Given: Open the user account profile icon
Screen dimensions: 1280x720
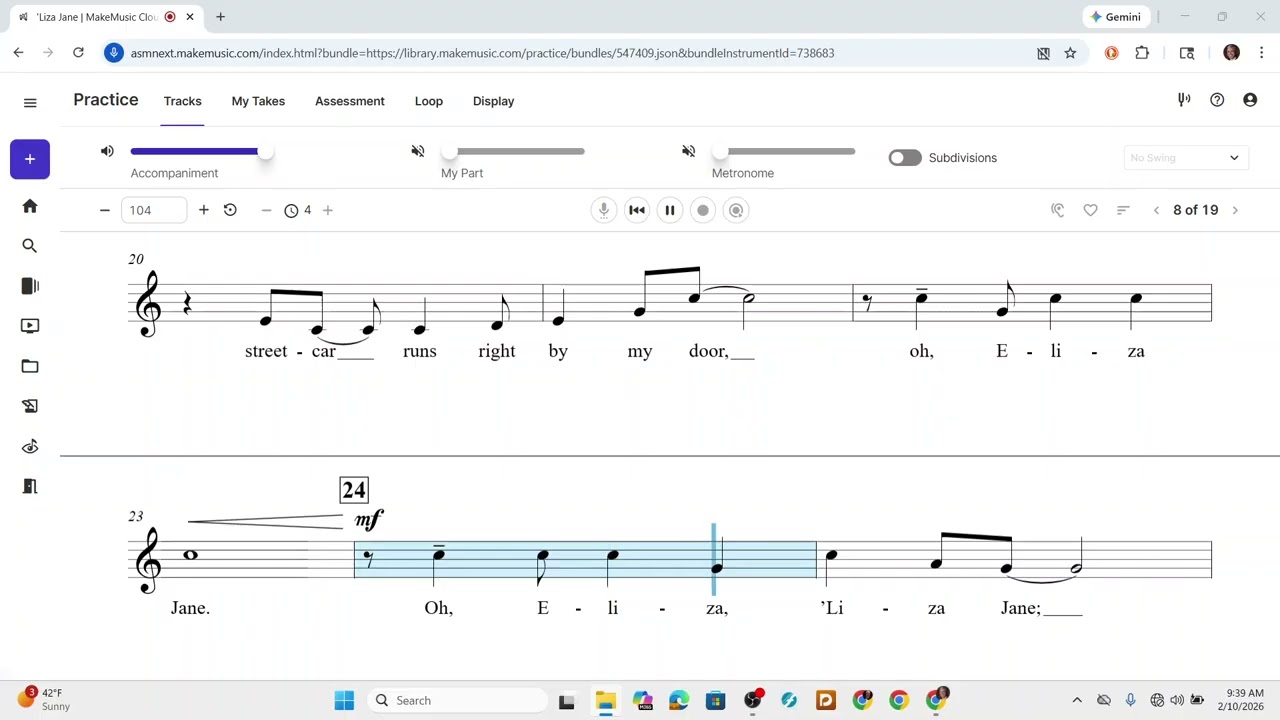Looking at the screenshot, I should click(x=1250, y=100).
